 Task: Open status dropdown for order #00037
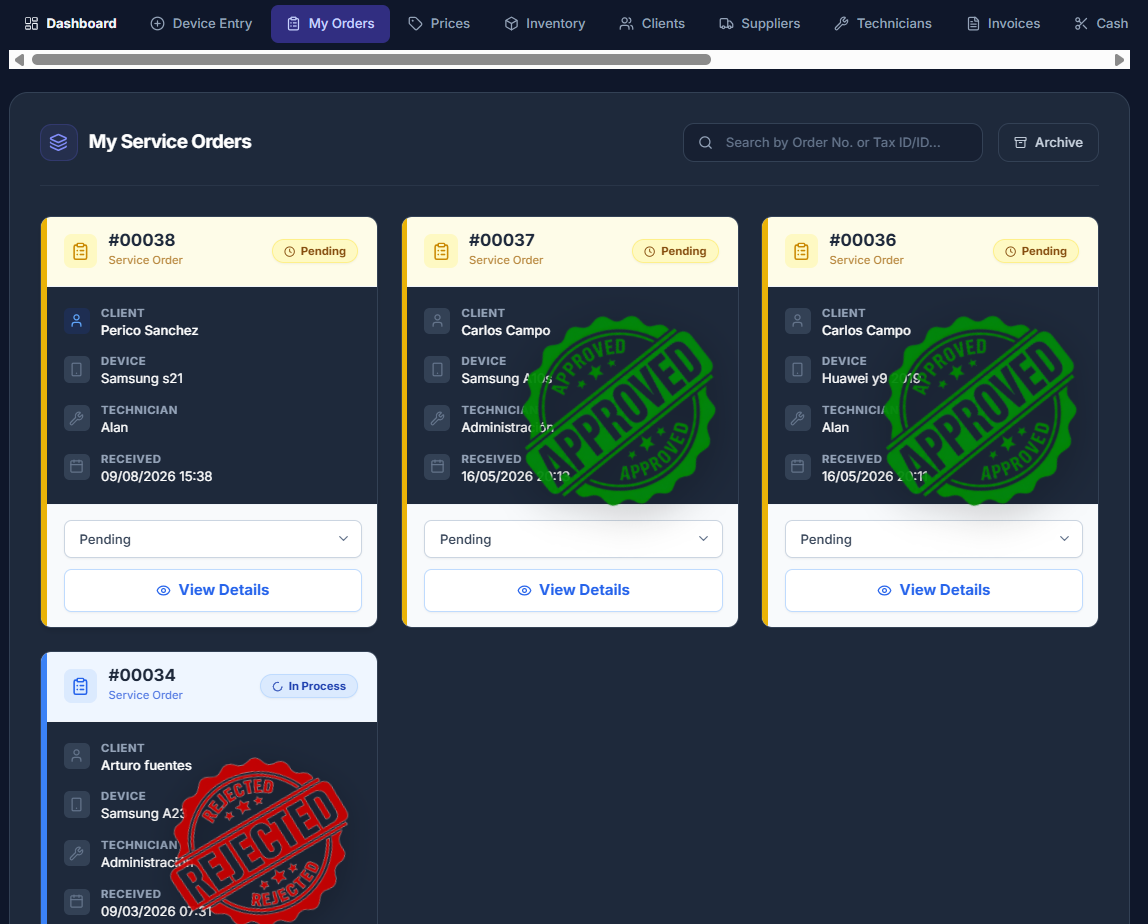click(573, 539)
